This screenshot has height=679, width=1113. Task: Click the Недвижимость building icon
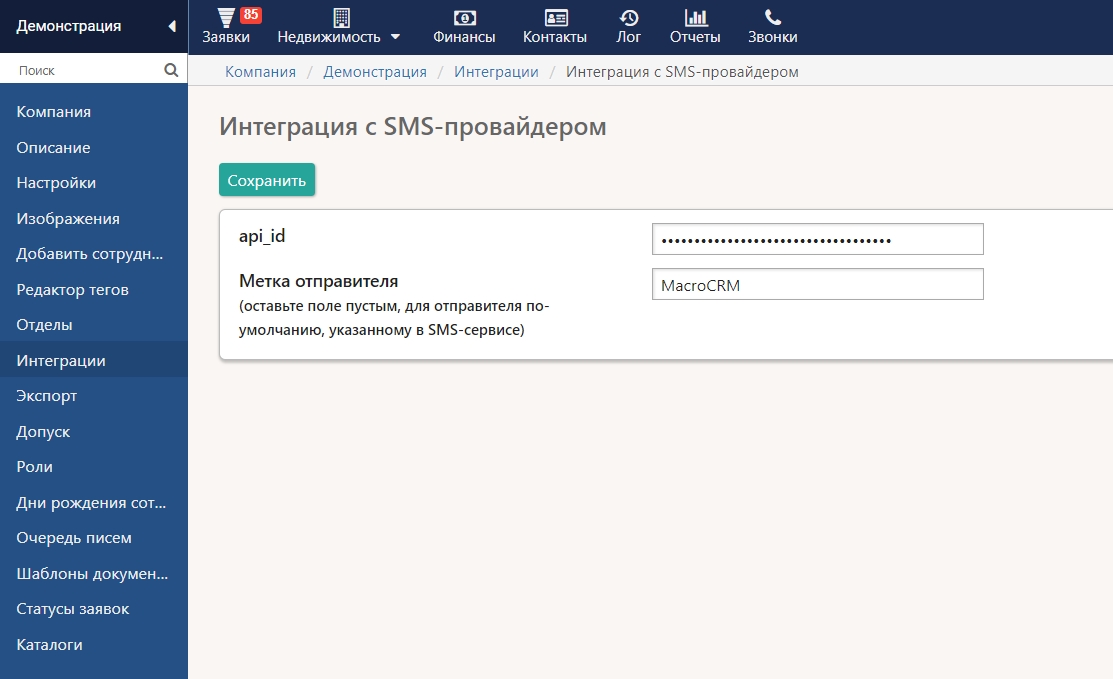(341, 17)
